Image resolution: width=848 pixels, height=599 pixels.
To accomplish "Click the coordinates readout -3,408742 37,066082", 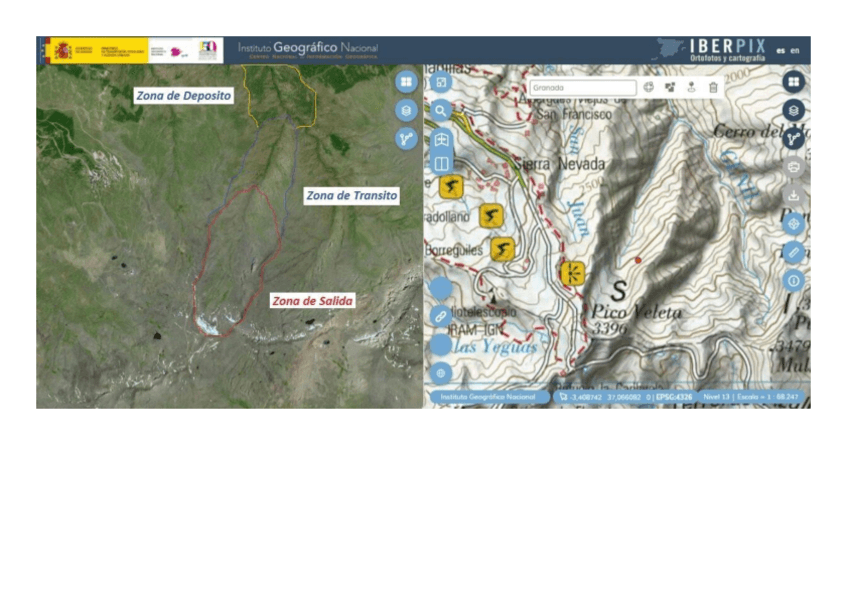I will pos(606,397).
